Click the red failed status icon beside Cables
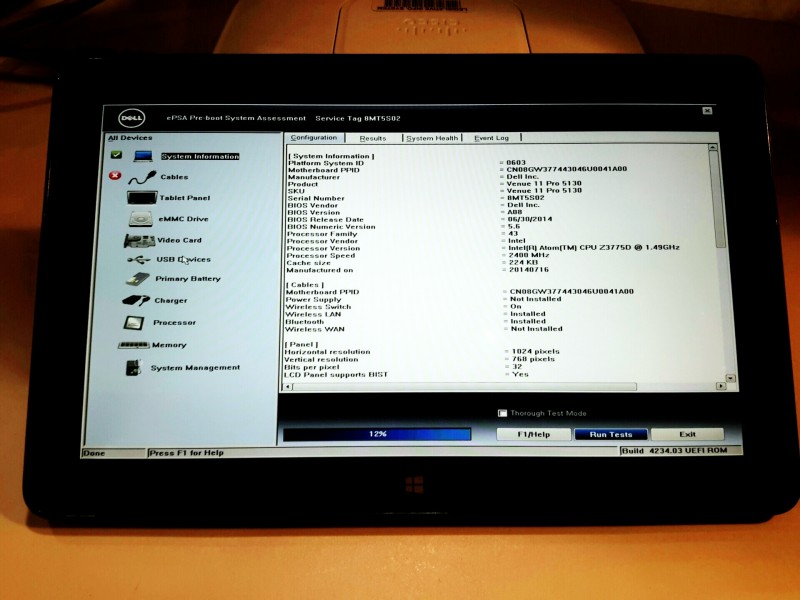 pyautogui.click(x=115, y=176)
